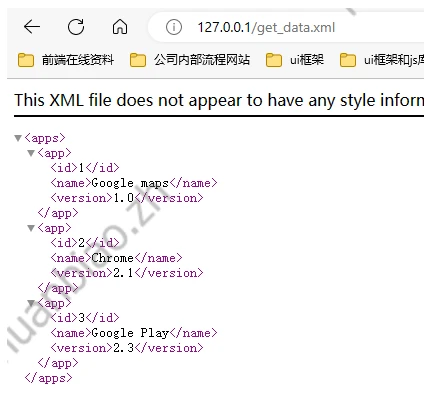Click the closing apps tag
This screenshot has width=431, height=405.
[x=48, y=378]
